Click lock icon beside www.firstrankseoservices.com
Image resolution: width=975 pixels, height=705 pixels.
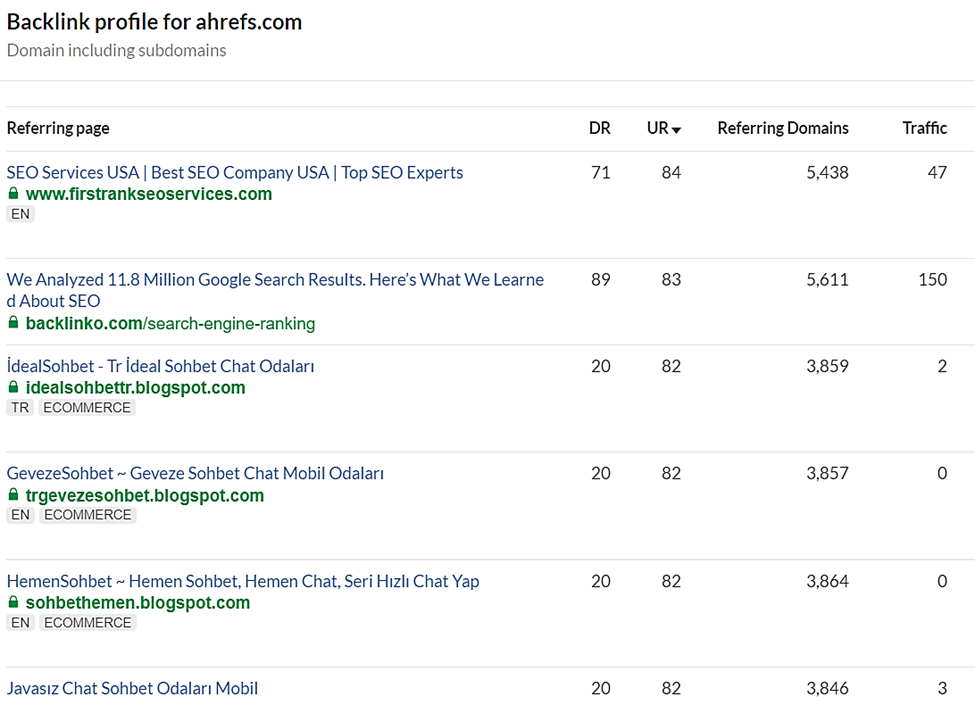pos(13,194)
